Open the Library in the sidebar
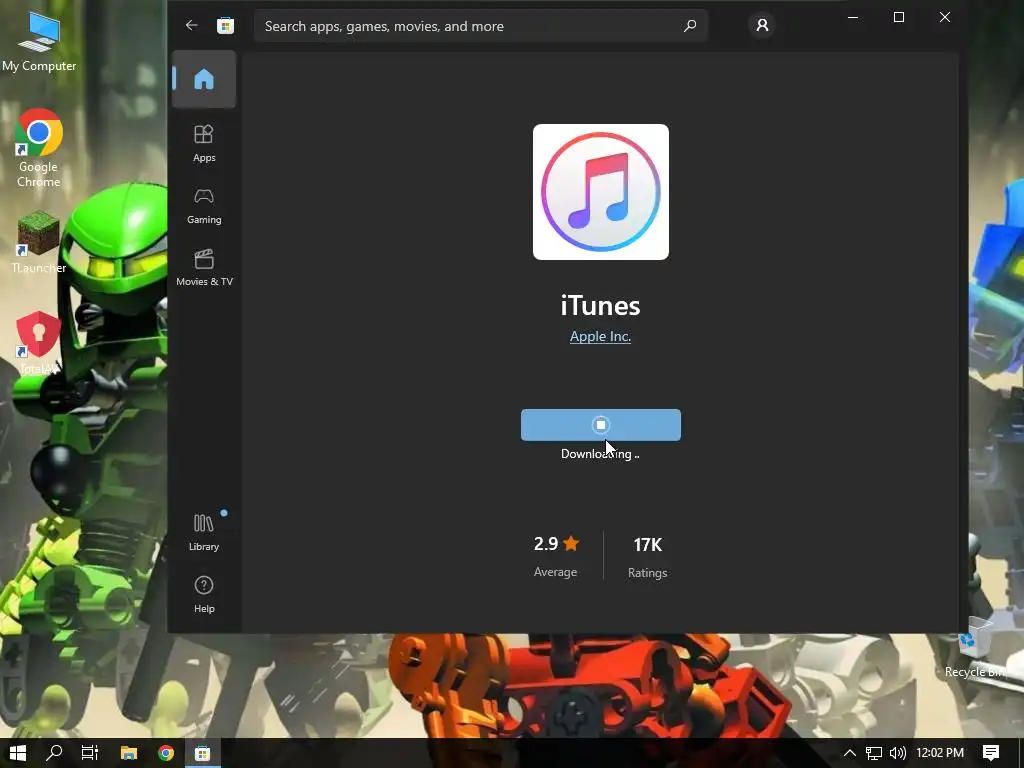The image size is (1024, 768). [204, 532]
